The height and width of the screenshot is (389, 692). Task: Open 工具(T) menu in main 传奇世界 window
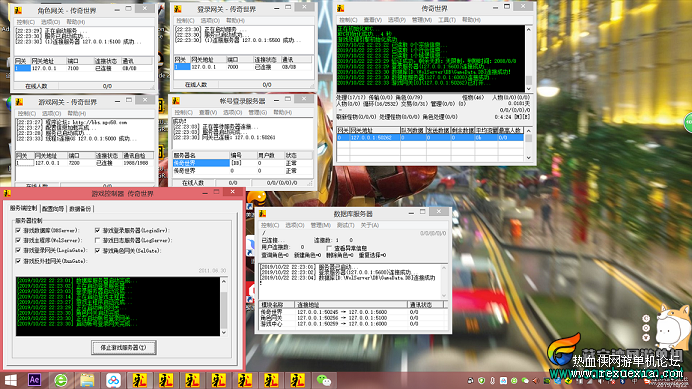click(x=447, y=20)
